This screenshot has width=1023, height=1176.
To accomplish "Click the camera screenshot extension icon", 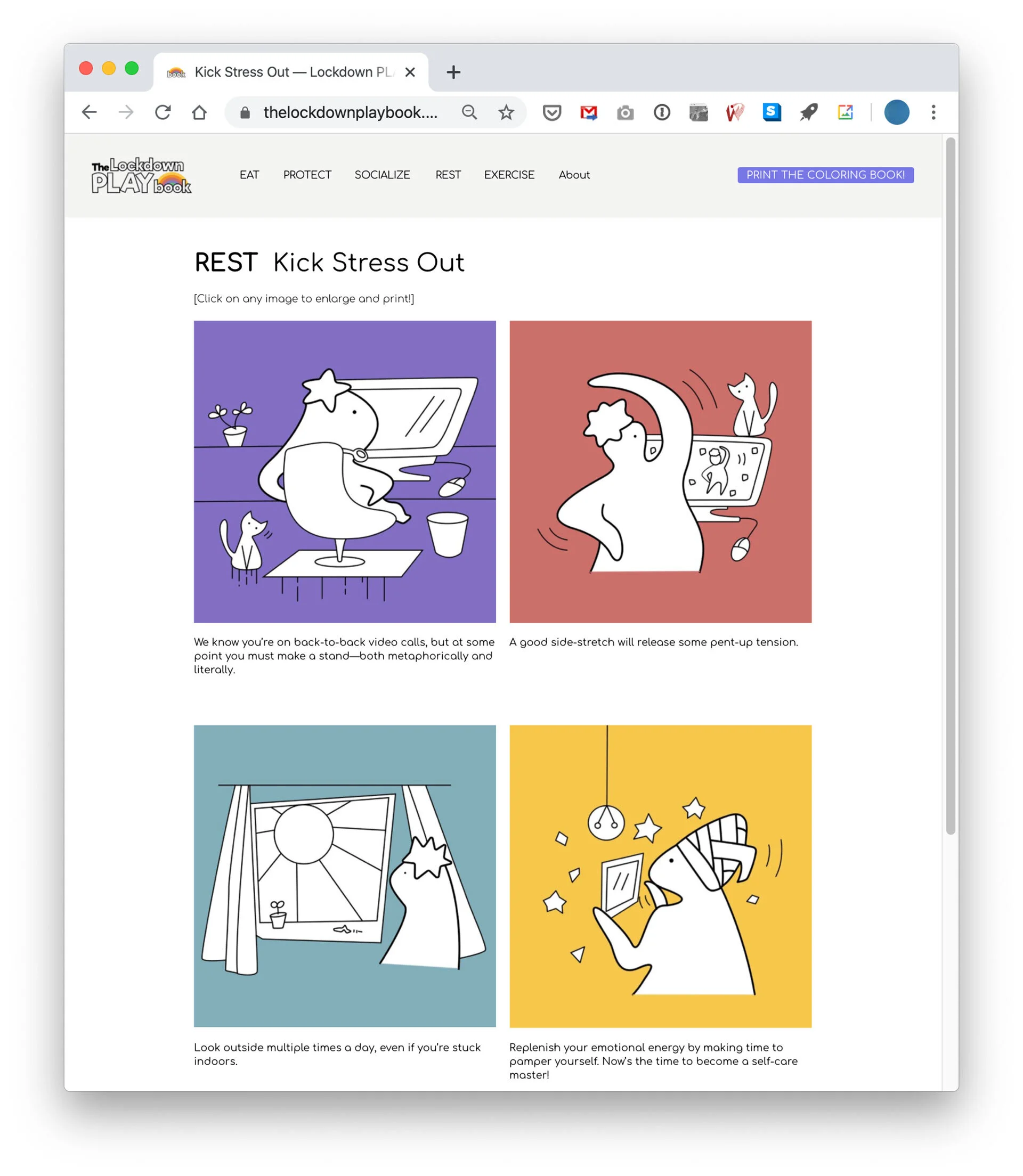I will pyautogui.click(x=625, y=112).
